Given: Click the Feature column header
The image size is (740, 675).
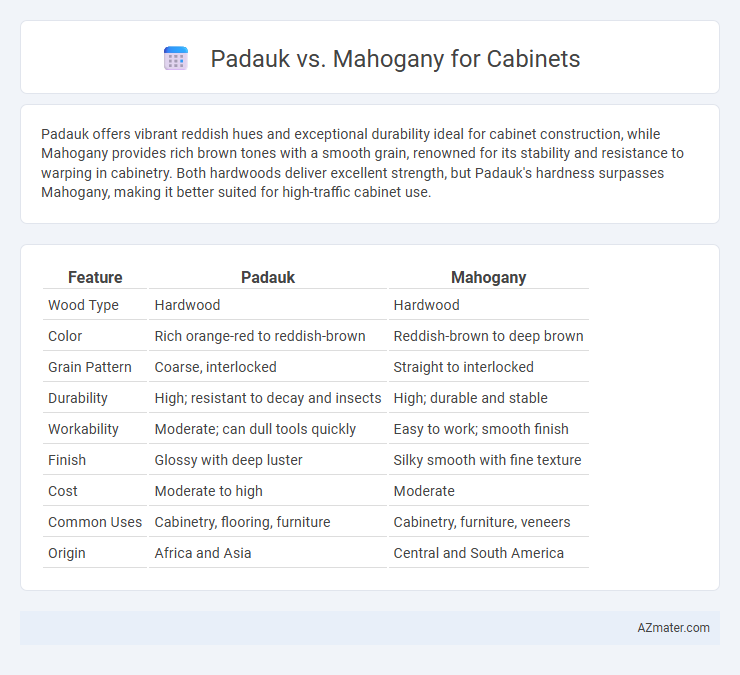Looking at the screenshot, I should [x=95, y=278].
